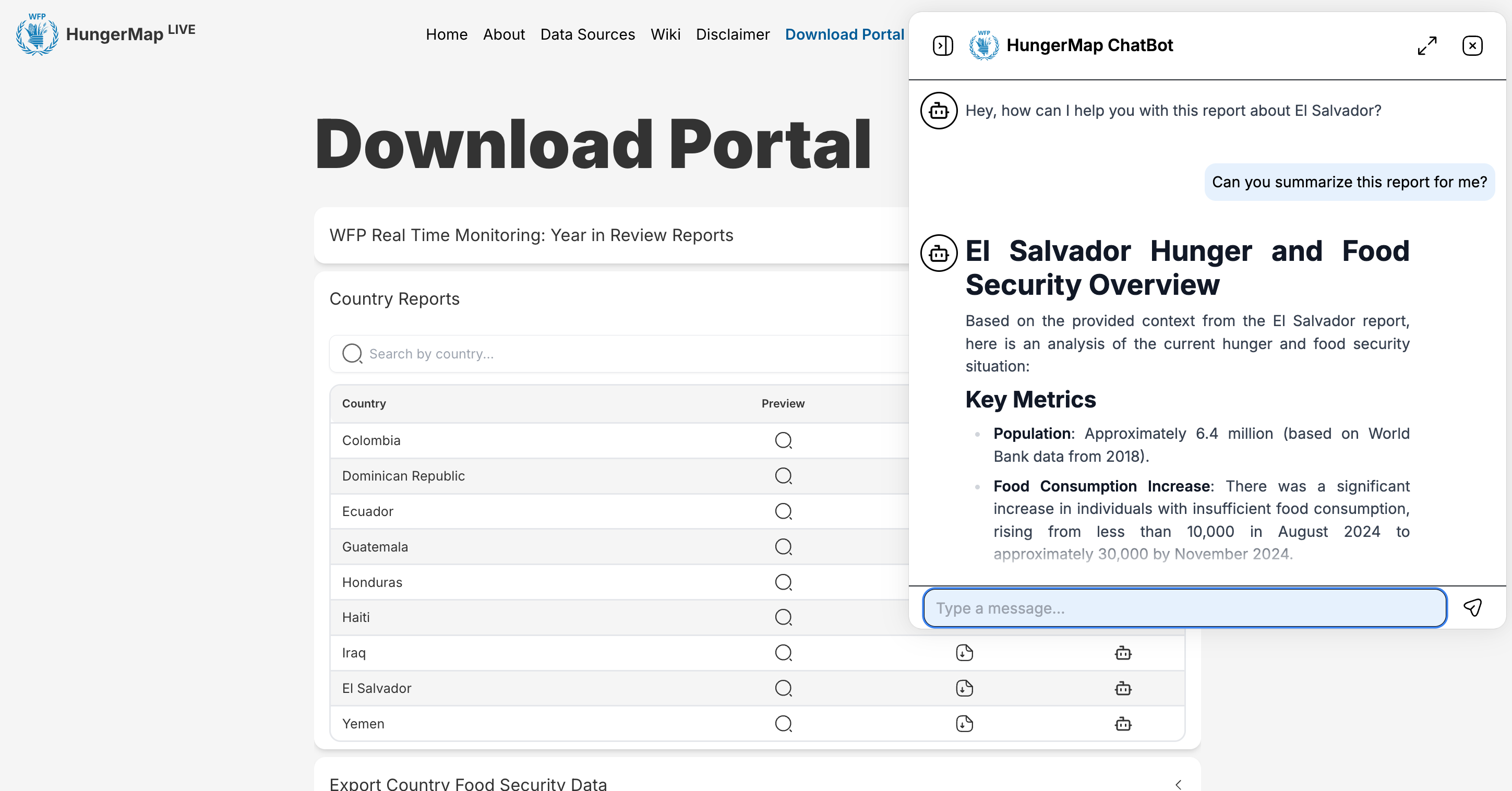Viewport: 1512px width, 791px height.
Task: Click the download icon next to El Salvador
Action: click(x=964, y=688)
